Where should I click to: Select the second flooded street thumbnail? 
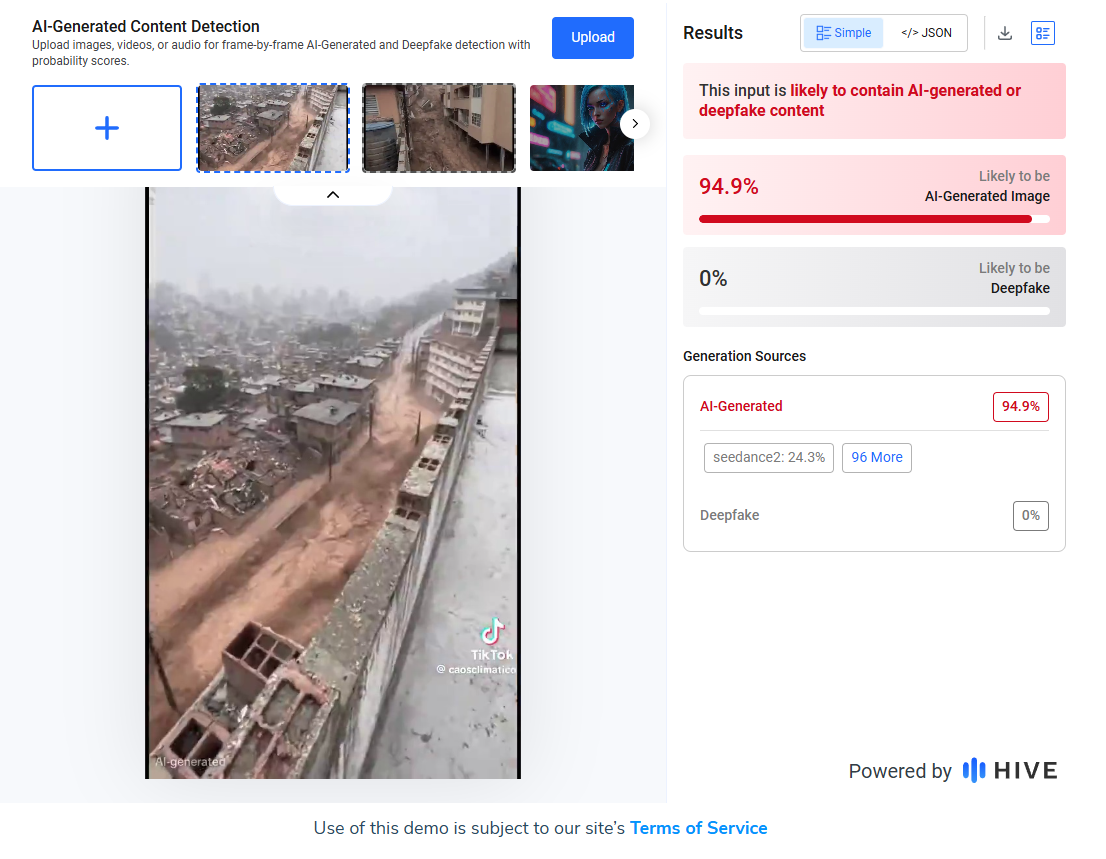(x=439, y=128)
